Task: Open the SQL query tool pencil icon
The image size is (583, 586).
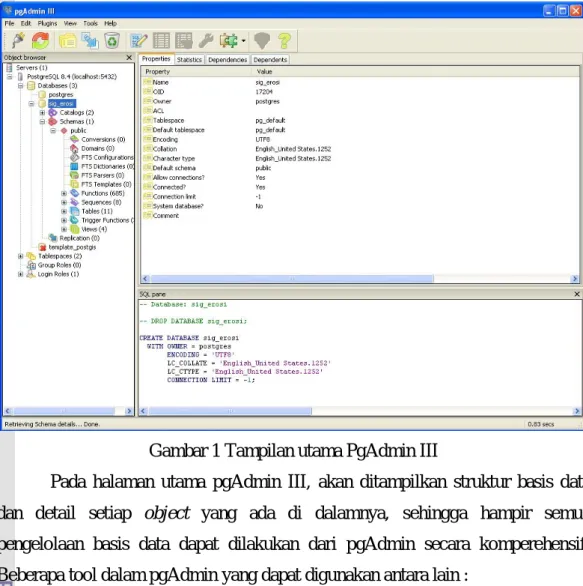Action: [x=139, y=40]
